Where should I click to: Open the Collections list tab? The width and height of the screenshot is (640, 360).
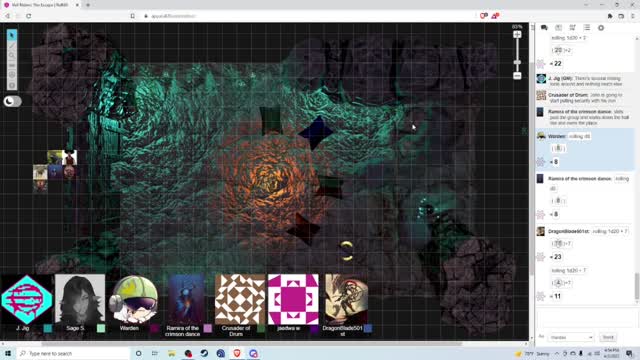click(x=587, y=28)
